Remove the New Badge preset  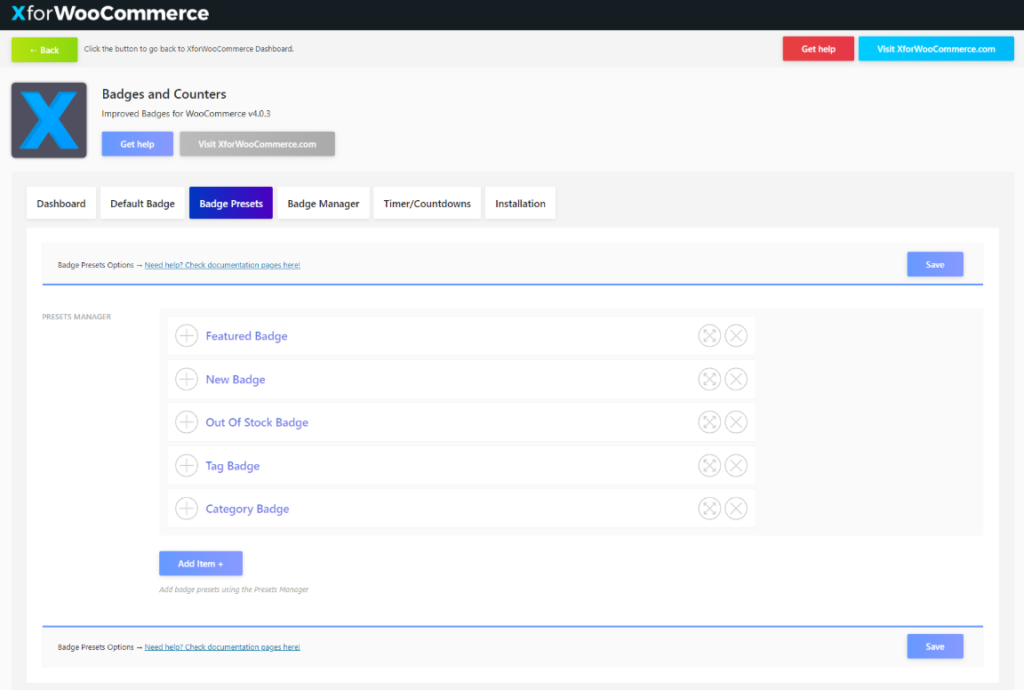coord(736,379)
